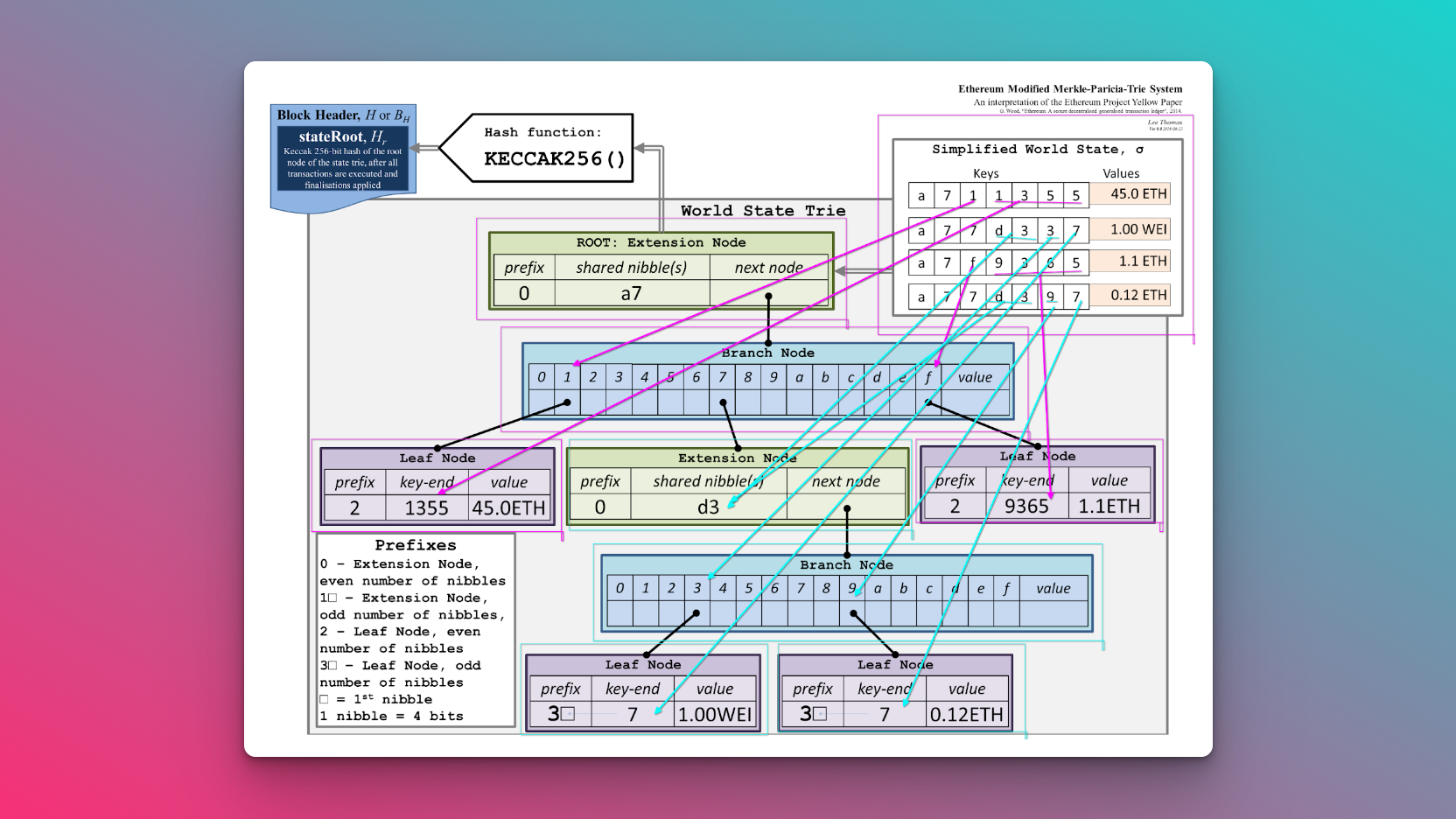The width and height of the screenshot is (1456, 819).
Task: Select the 'Branch Node' heading below d3 Extension Node
Action: point(847,564)
